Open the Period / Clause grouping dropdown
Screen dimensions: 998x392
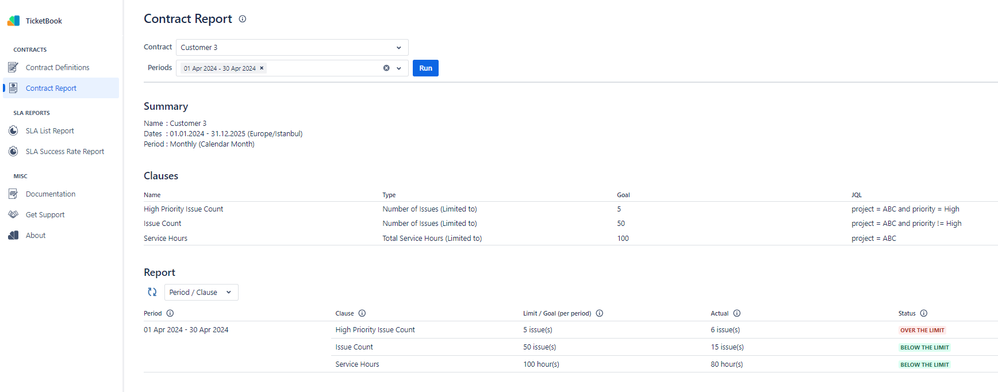(x=201, y=292)
